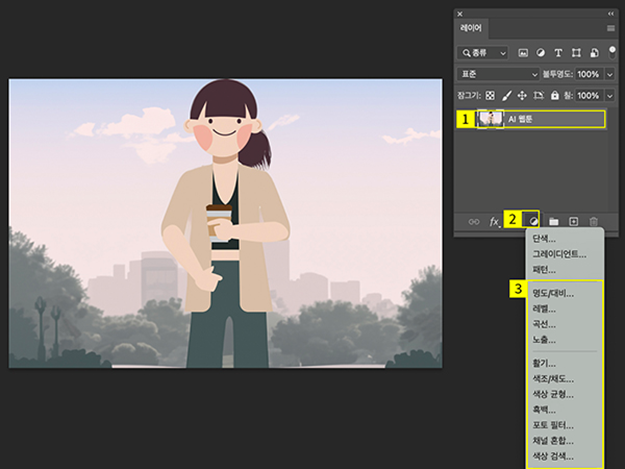The image size is (625, 469).
Task: Click the delete layer trash icon
Action: pyautogui.click(x=594, y=222)
